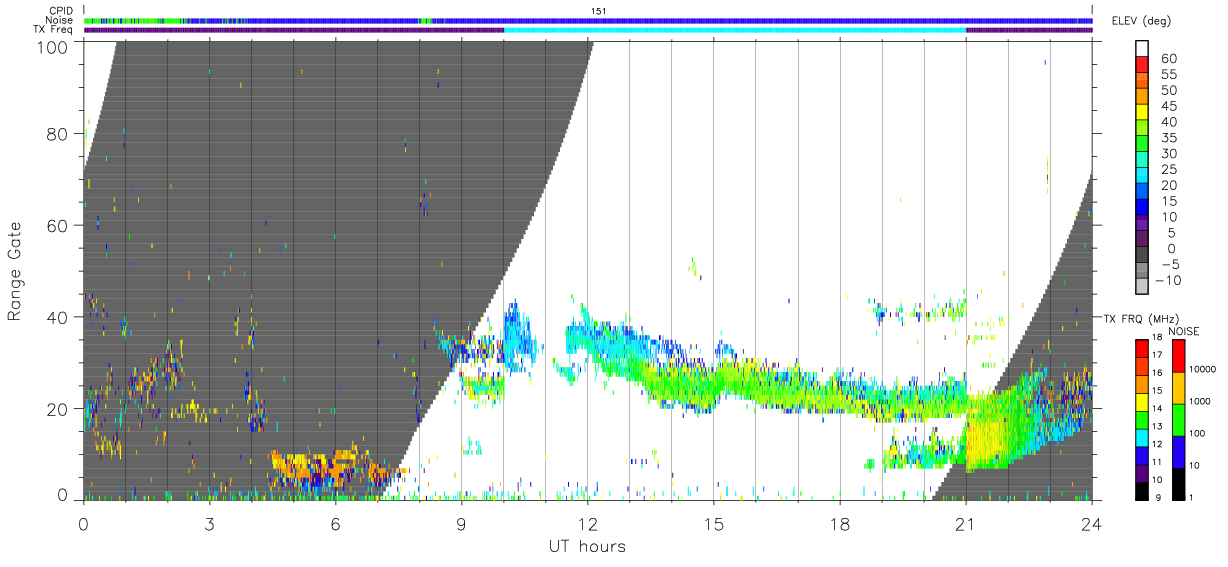The width and height of the screenshot is (1228, 567).
Task: Click the 80 tick on Range Gate axis
Action: tap(58, 134)
